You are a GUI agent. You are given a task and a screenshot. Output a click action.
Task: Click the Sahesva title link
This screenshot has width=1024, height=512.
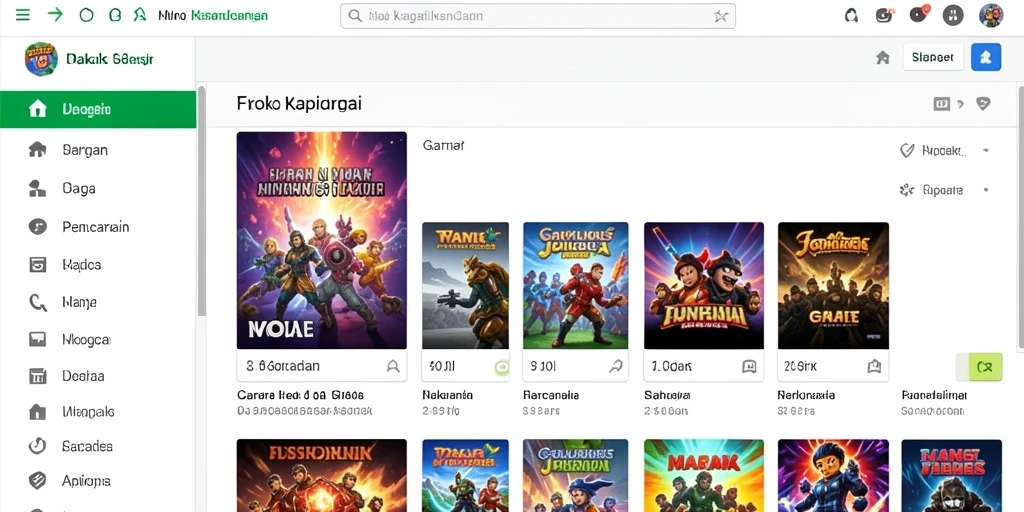(x=667, y=395)
